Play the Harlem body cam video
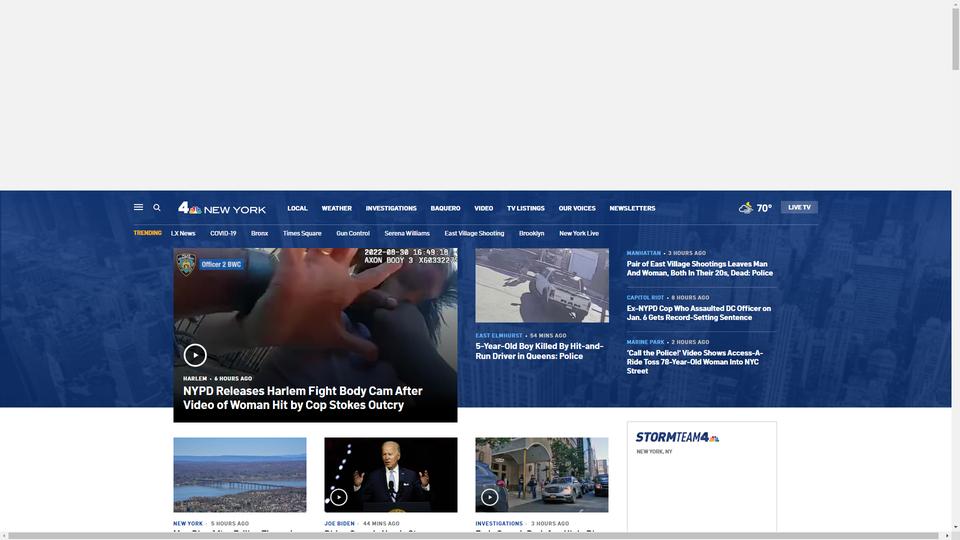960x540 pixels. click(195, 355)
